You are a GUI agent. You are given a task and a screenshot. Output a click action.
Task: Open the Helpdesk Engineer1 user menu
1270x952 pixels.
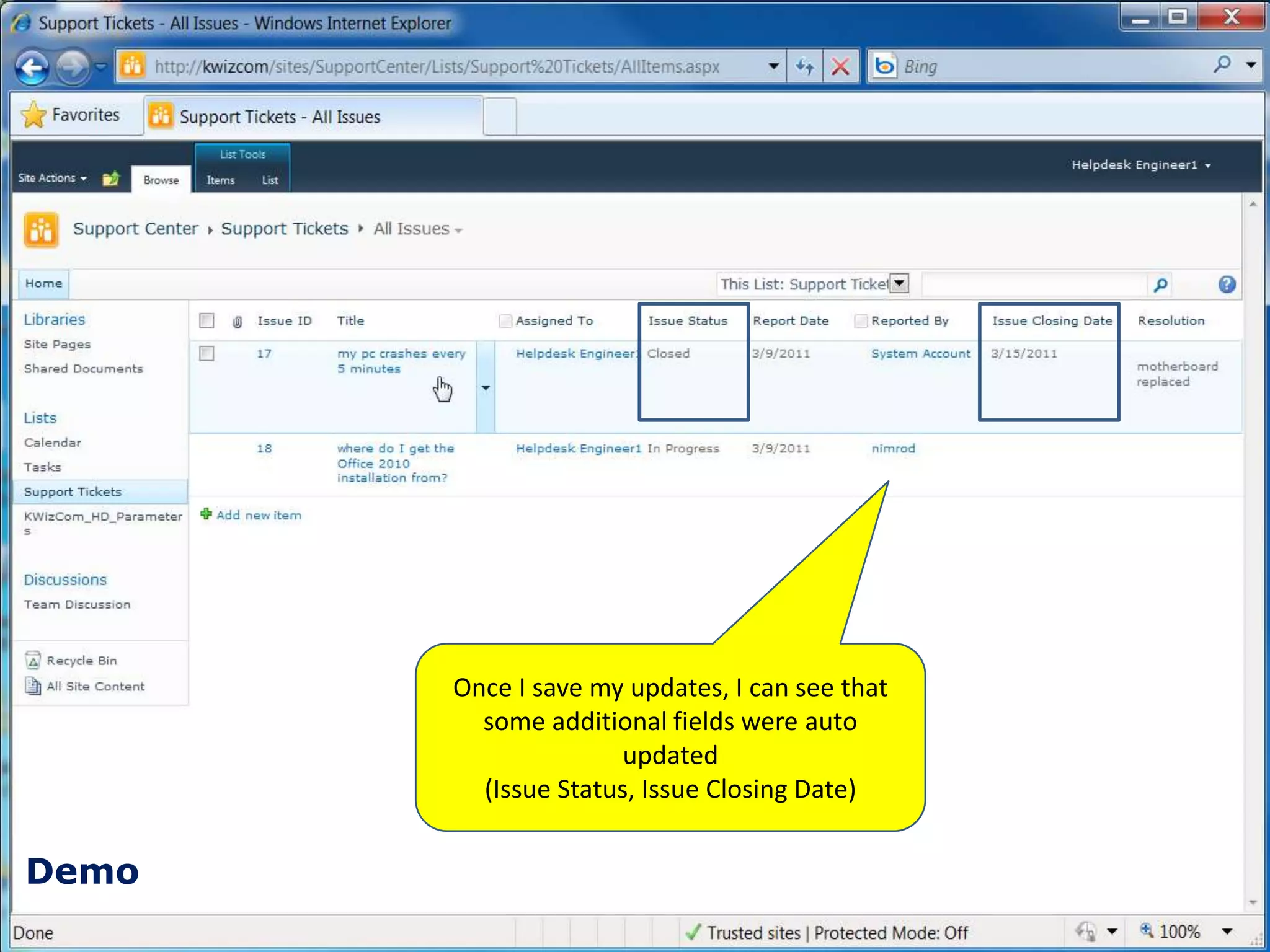click(x=1141, y=165)
